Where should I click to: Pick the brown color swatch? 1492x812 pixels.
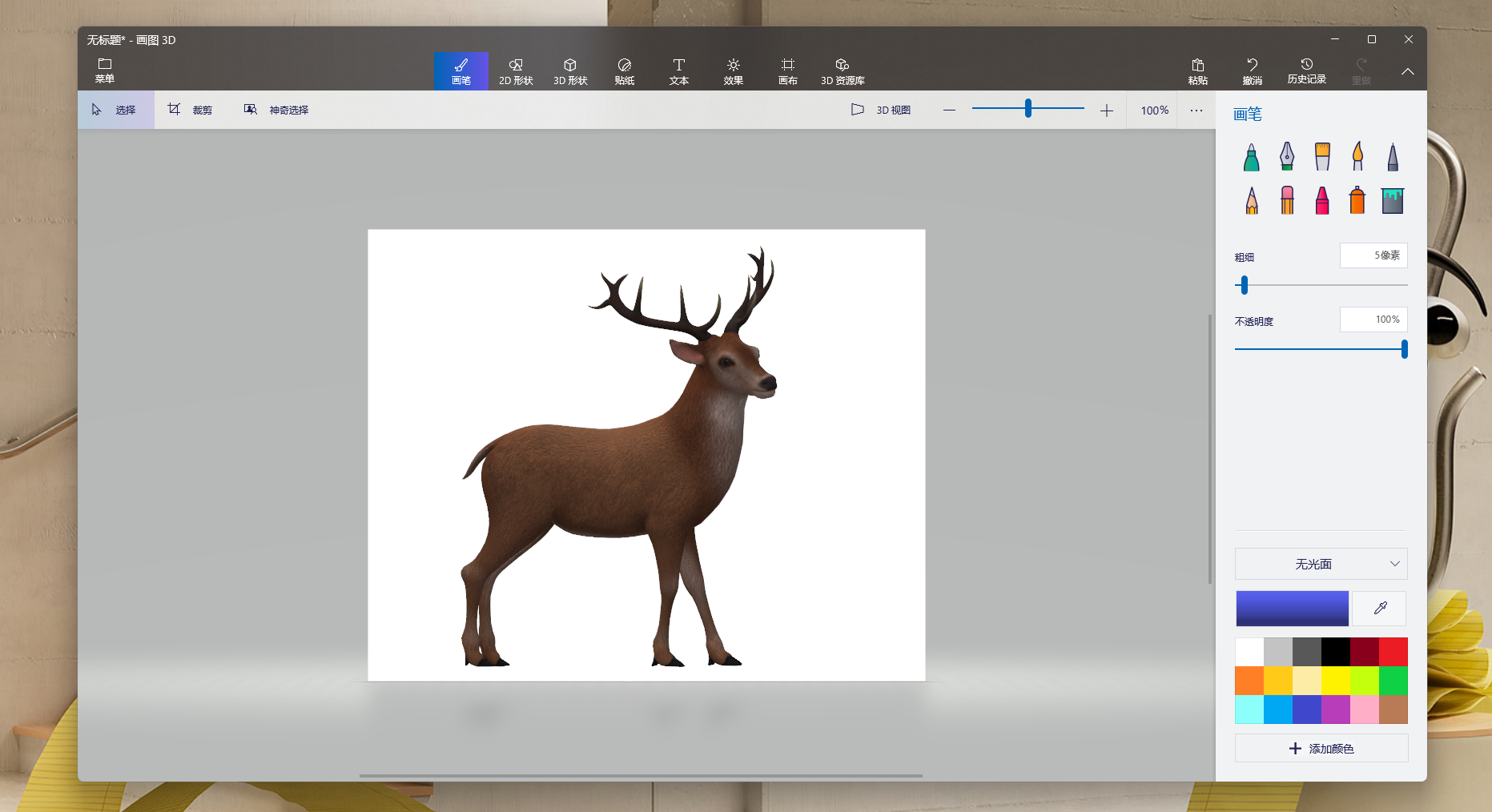pos(1393,709)
